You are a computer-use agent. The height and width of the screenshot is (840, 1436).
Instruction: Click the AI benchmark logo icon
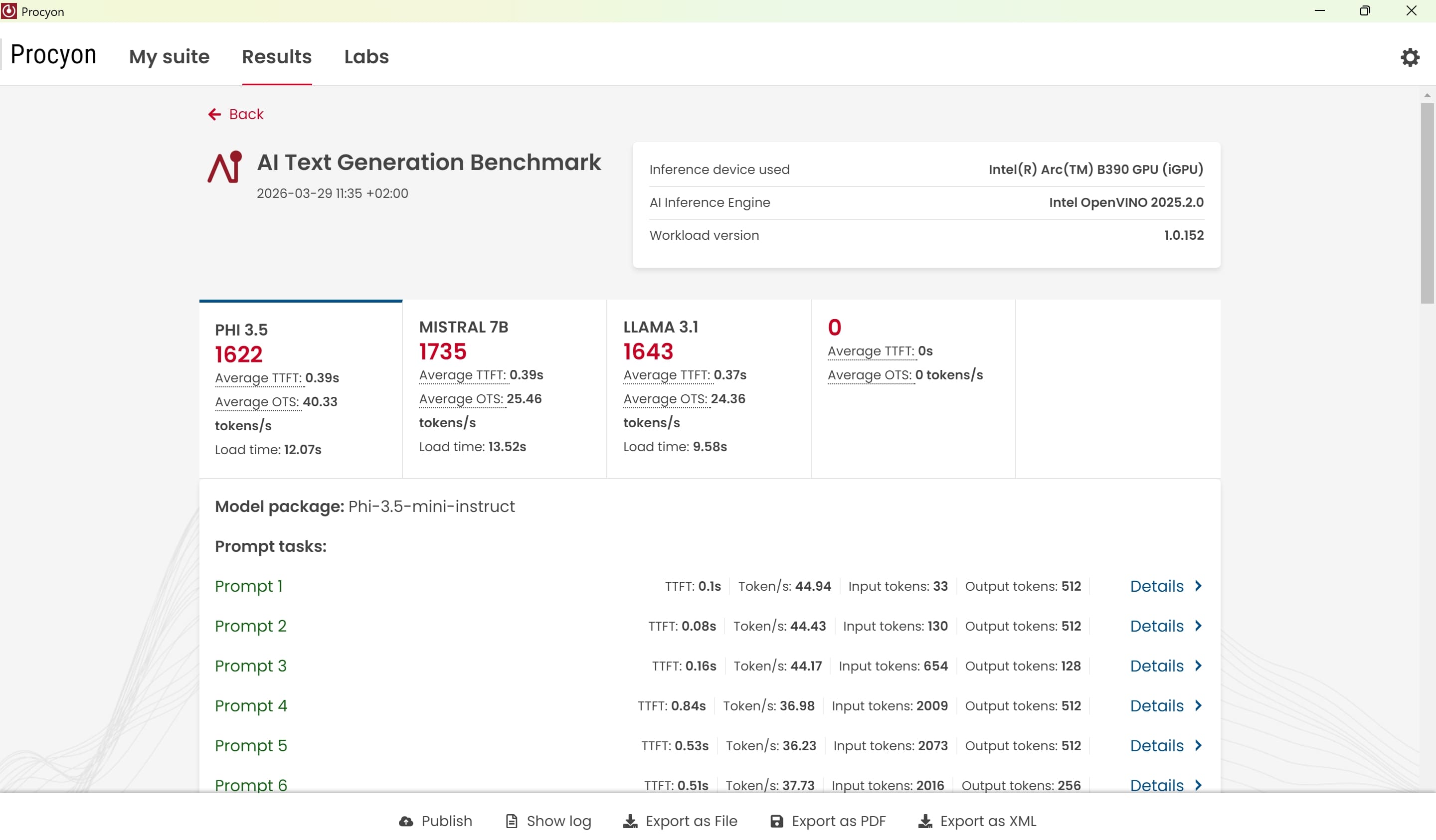(x=224, y=167)
